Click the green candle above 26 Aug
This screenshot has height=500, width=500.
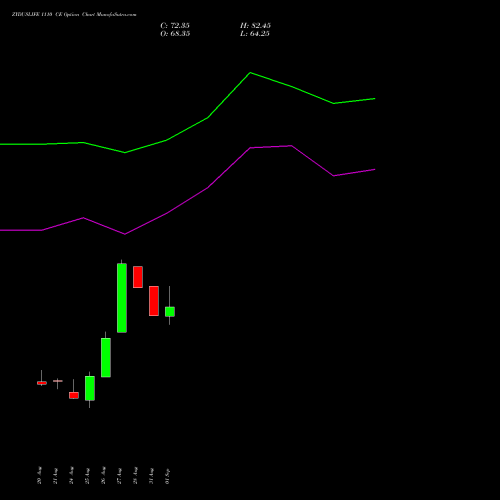pyautogui.click(x=106, y=357)
